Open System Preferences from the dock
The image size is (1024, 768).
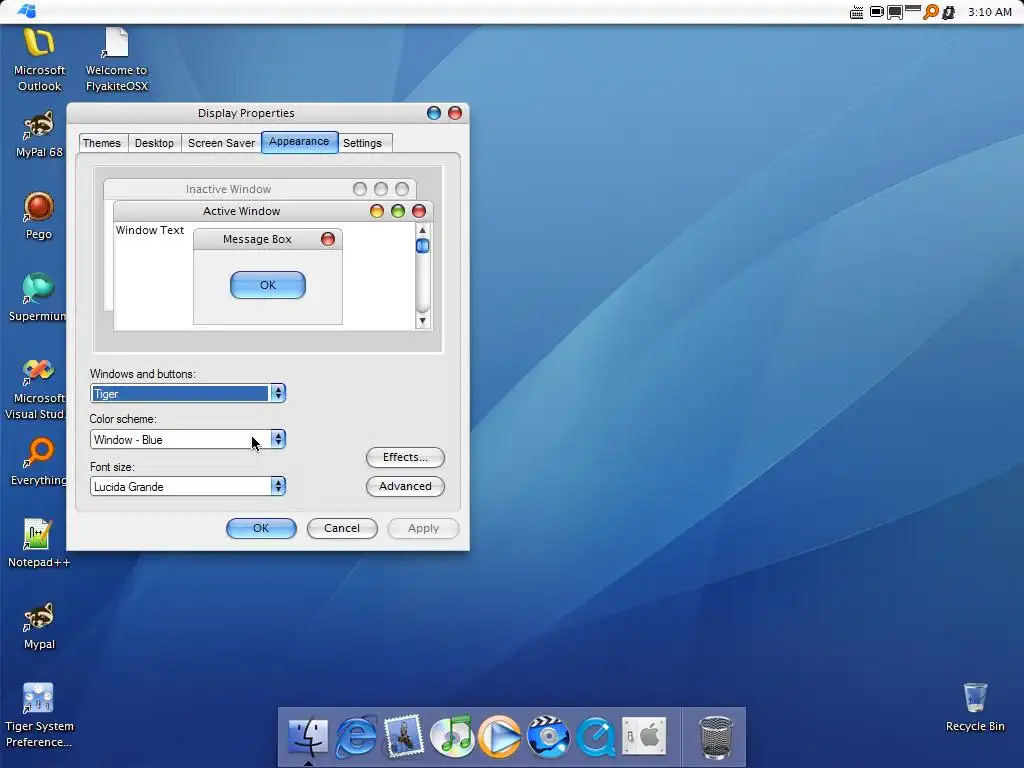click(x=644, y=736)
